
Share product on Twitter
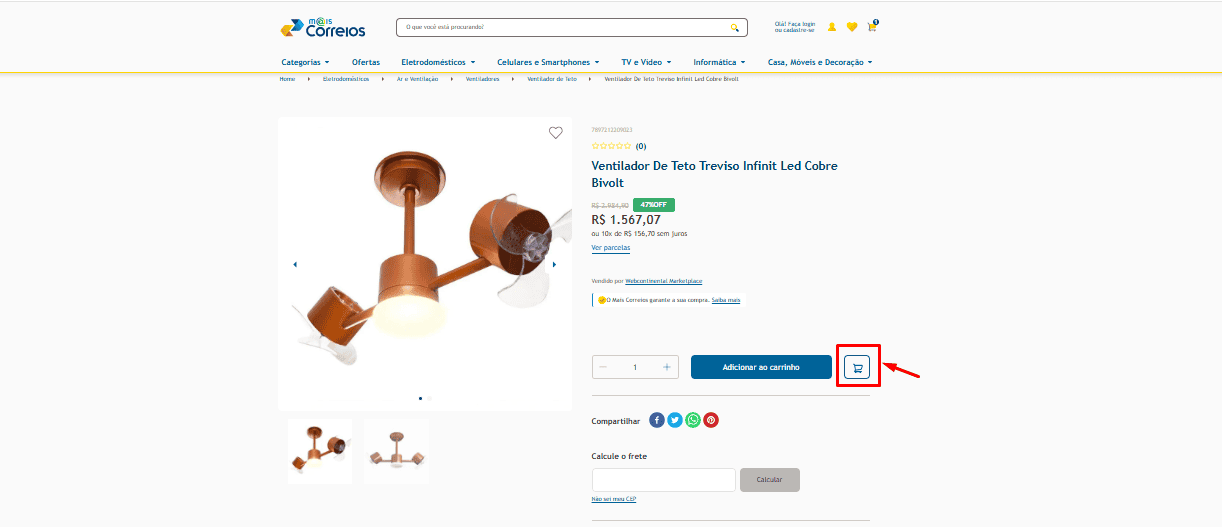(x=675, y=420)
